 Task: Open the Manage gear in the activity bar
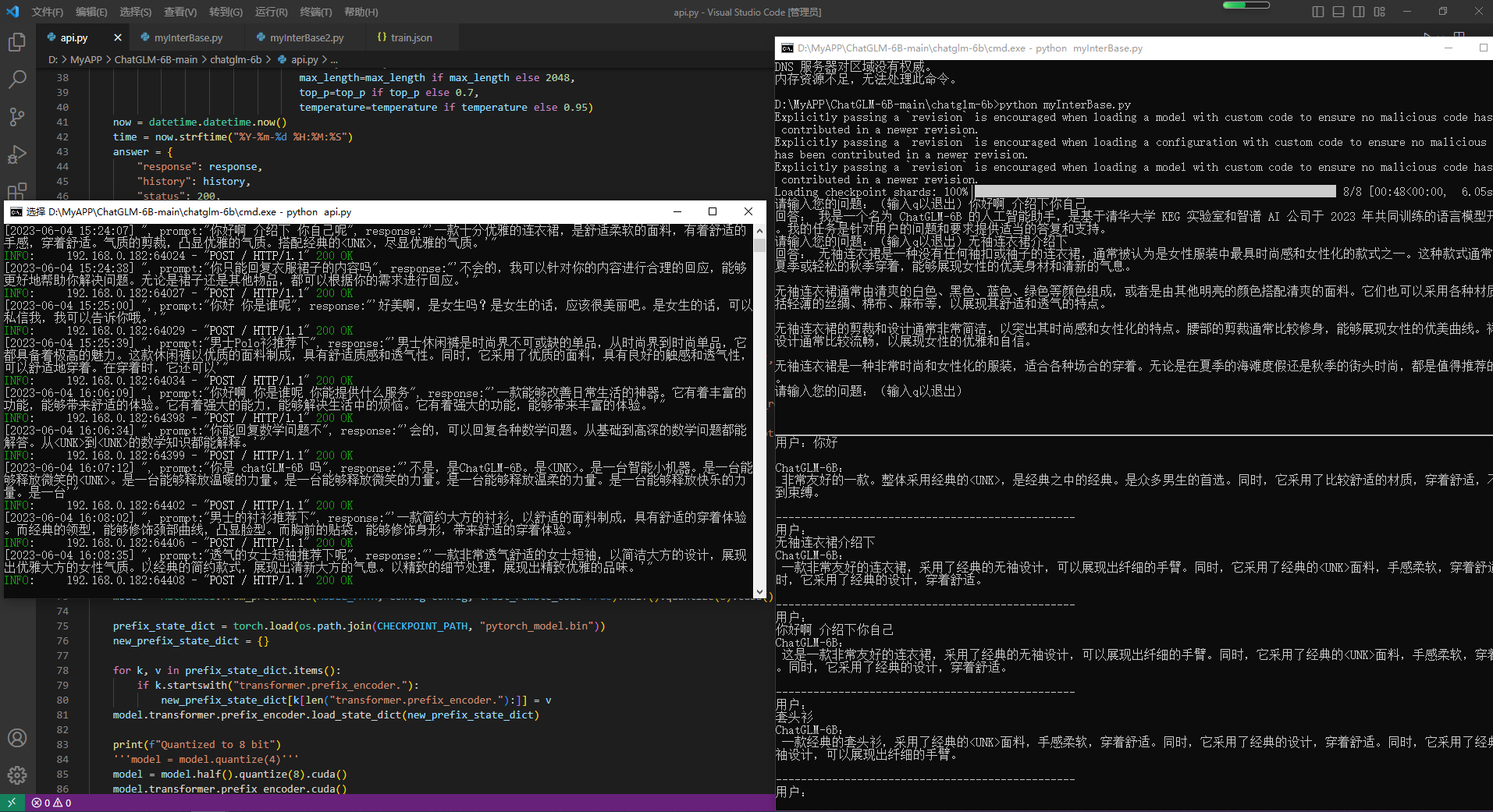(x=17, y=775)
